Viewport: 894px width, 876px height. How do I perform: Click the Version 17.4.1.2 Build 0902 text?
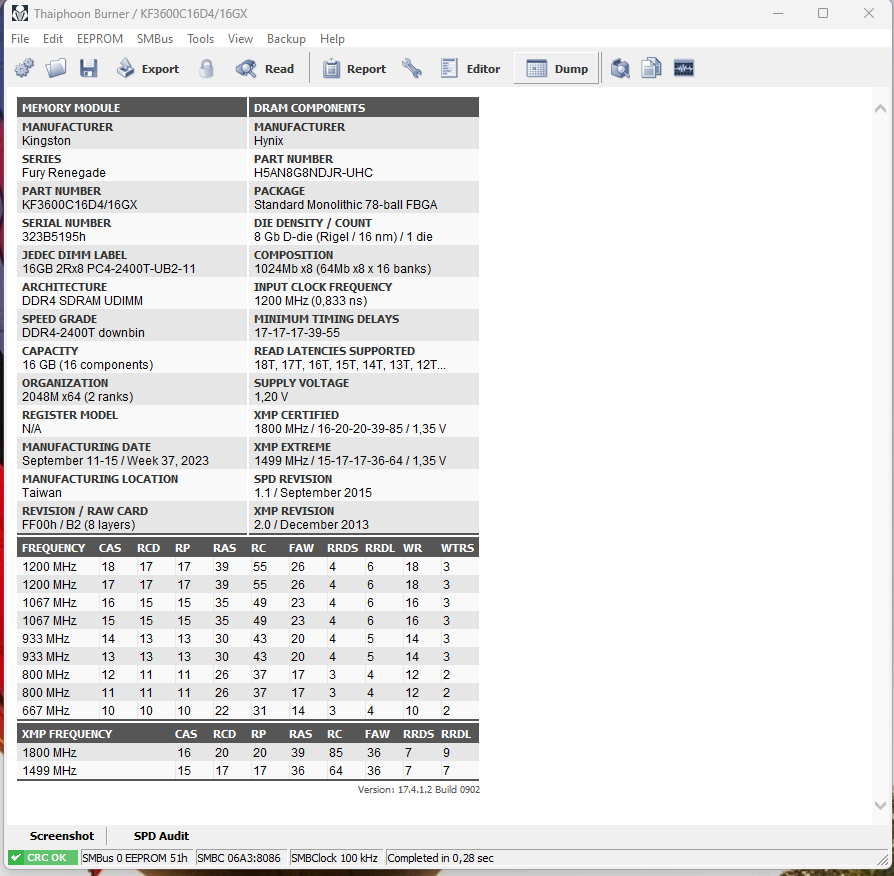pos(418,789)
